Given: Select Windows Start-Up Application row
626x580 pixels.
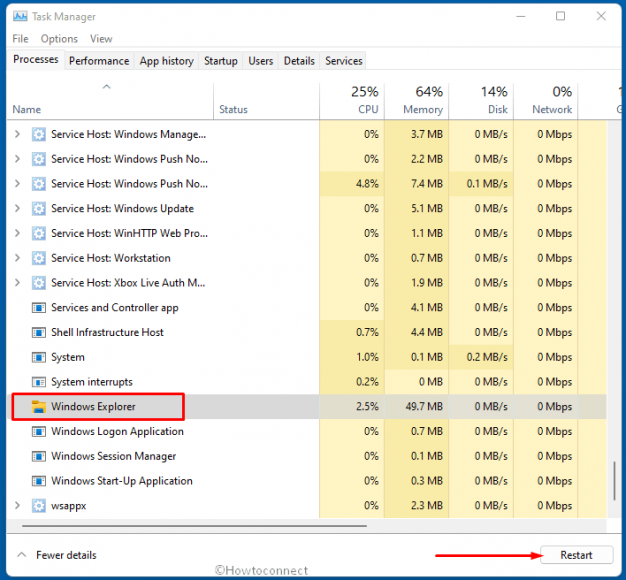Looking at the screenshot, I should click(x=306, y=481).
